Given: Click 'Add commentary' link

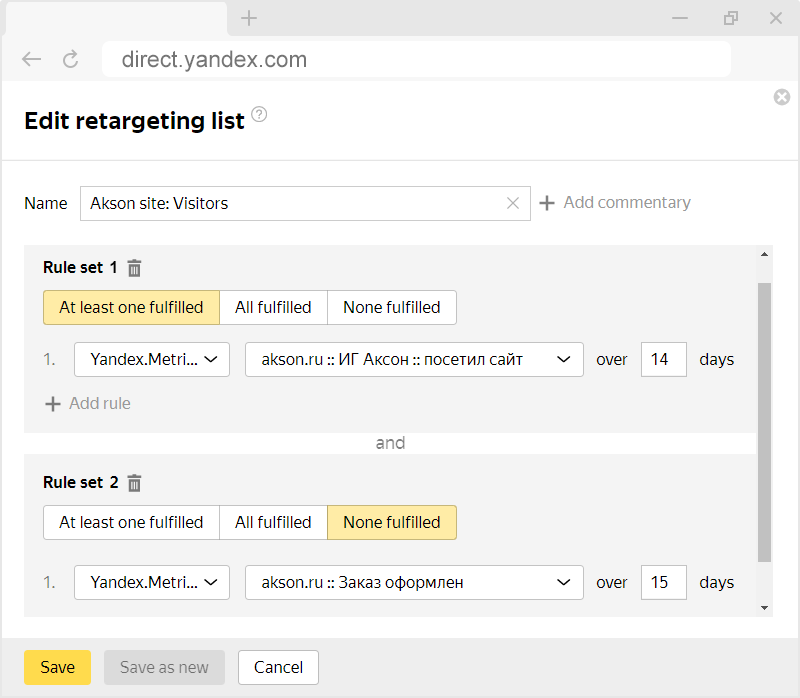Looking at the screenshot, I should [615, 203].
